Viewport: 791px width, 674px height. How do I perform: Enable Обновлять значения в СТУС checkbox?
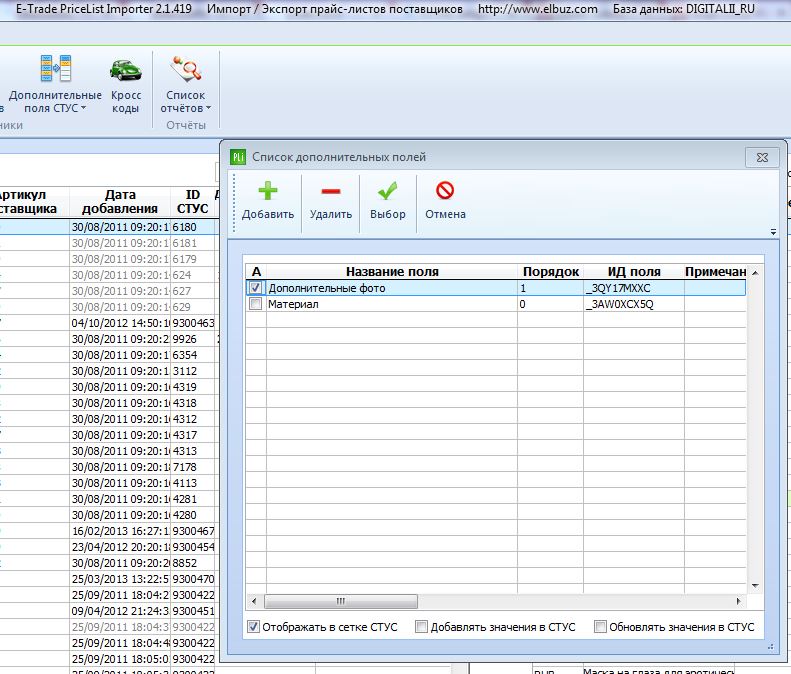point(600,627)
